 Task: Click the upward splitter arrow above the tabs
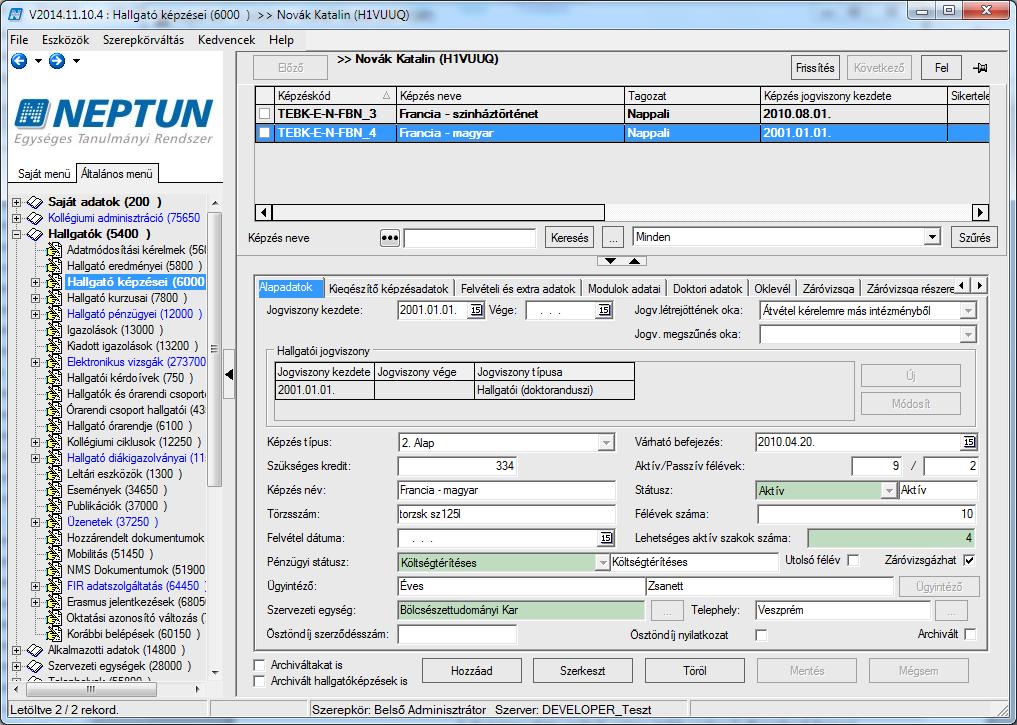(634, 261)
